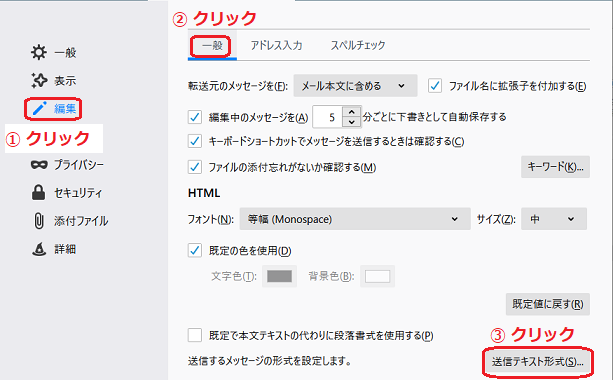
Task: Toggle キーボードショートカット send confirmation checkbox
Action: pyautogui.click(x=195, y=141)
